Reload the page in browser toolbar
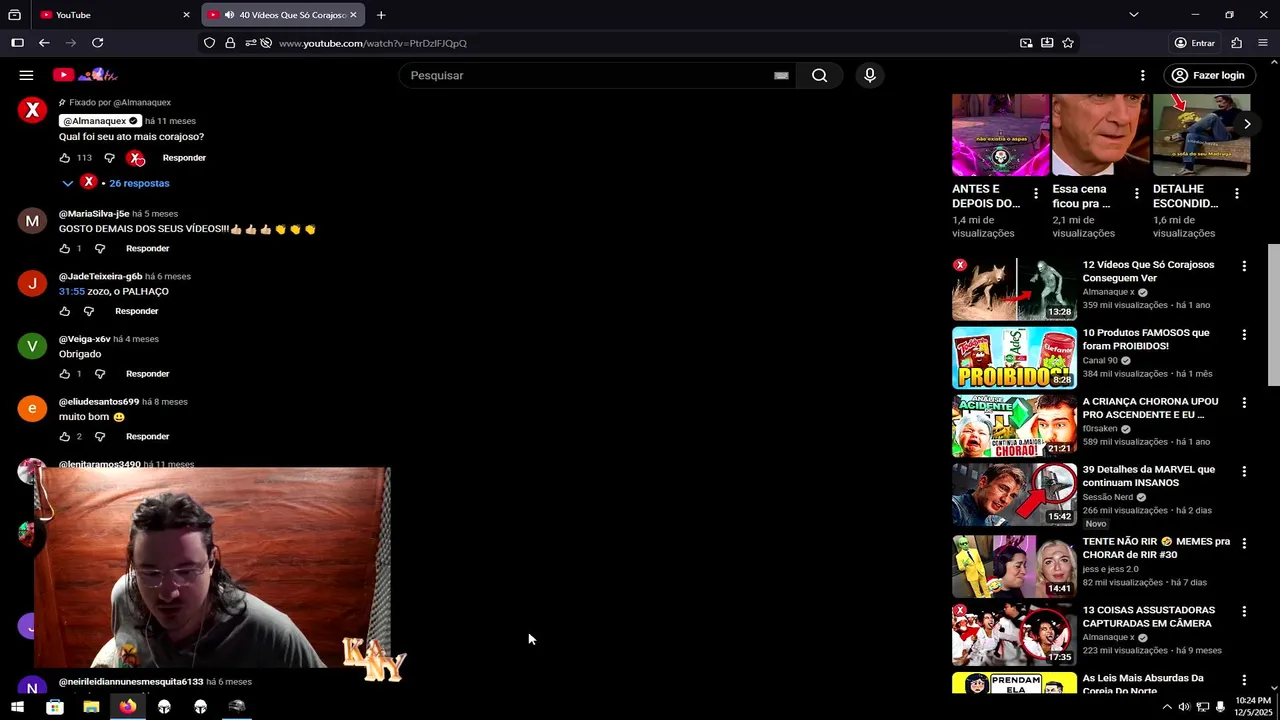This screenshot has height=720, width=1280. click(97, 43)
